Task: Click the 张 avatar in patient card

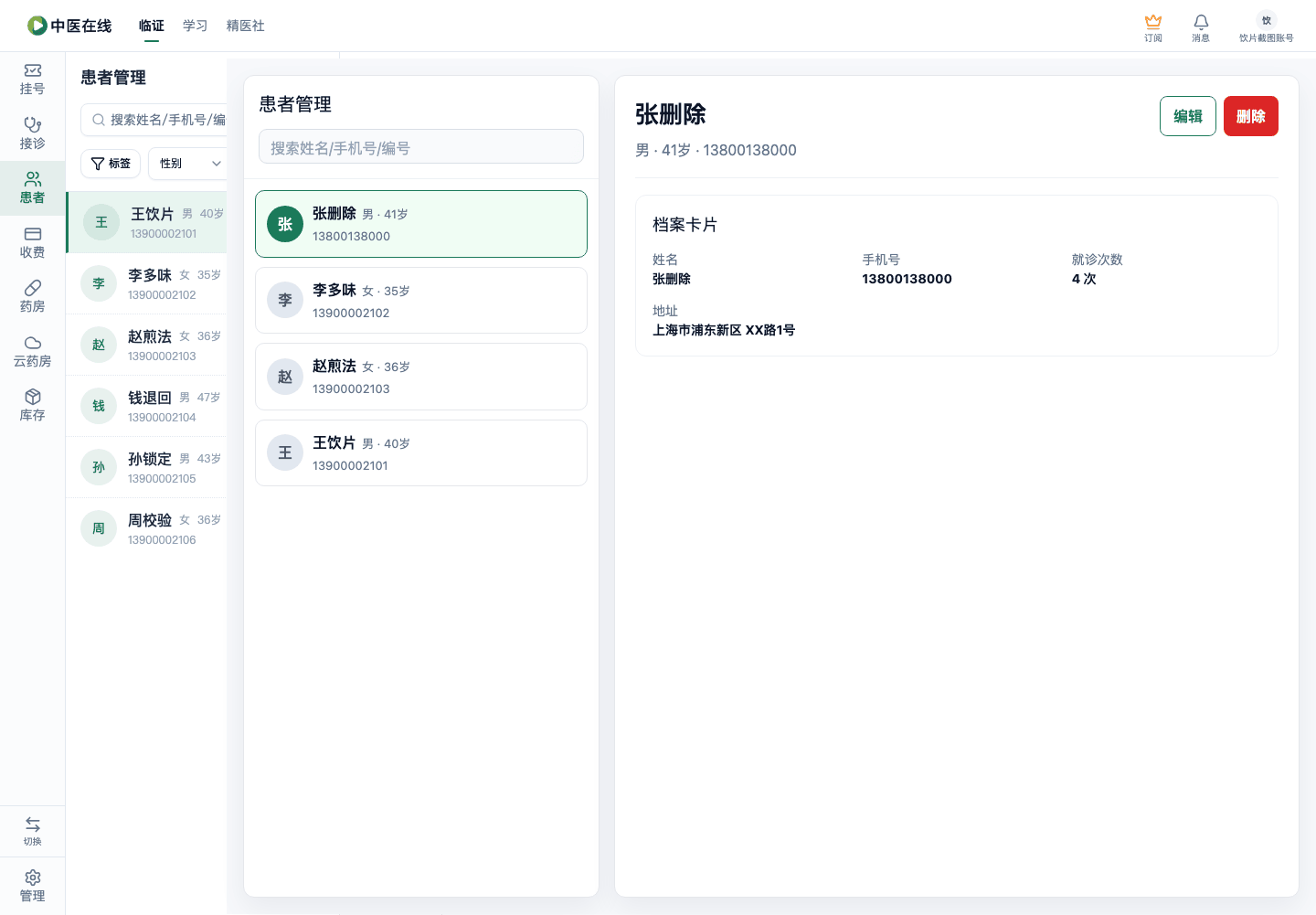Action: pos(285,224)
